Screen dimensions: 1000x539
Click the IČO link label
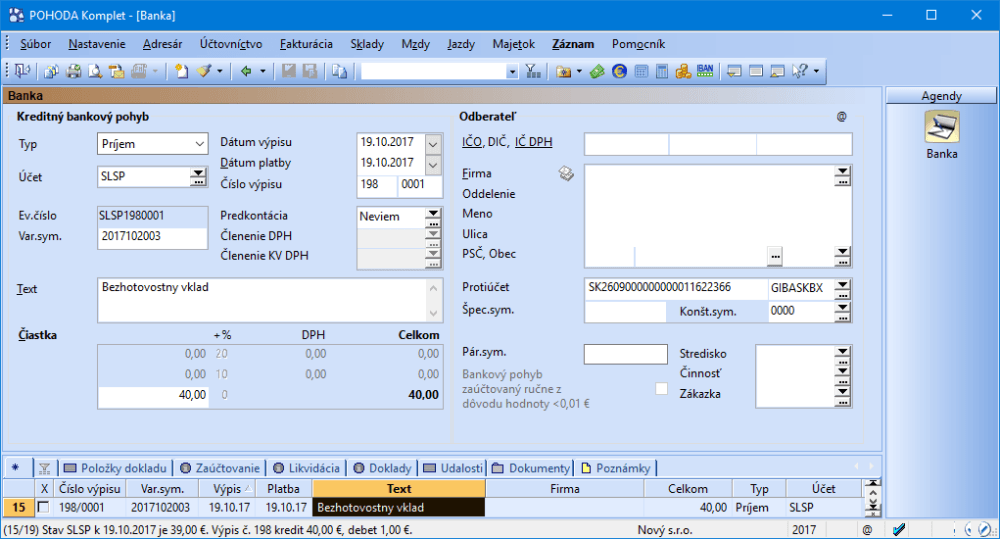[472, 142]
